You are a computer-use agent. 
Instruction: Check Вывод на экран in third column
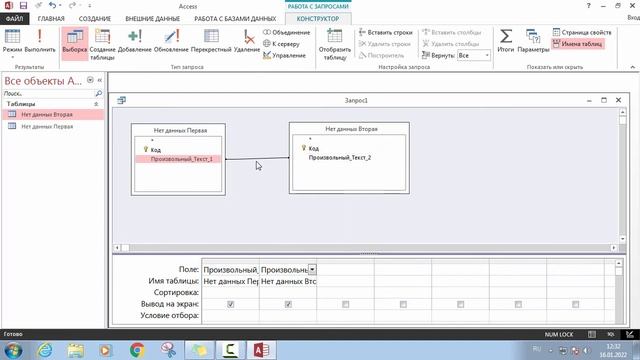click(346, 304)
